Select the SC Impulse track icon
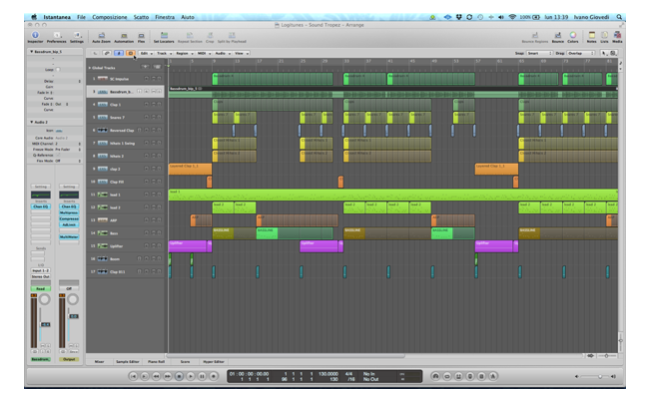 103,78
